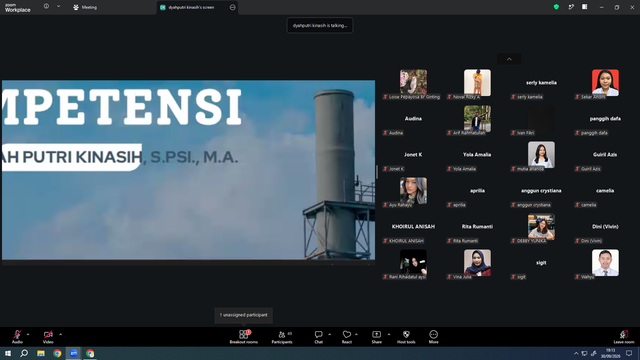Image resolution: width=640 pixels, height=360 pixels.
Task: Click Leave room button
Action: (624, 337)
